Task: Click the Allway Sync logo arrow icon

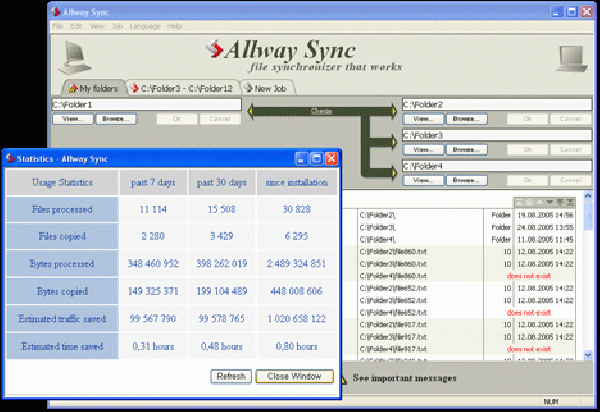Action: point(213,48)
